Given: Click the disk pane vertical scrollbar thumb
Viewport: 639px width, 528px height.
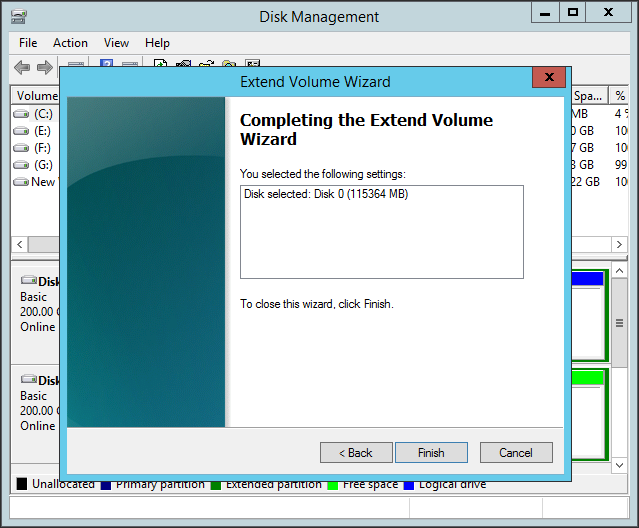Looking at the screenshot, I should click(619, 323).
